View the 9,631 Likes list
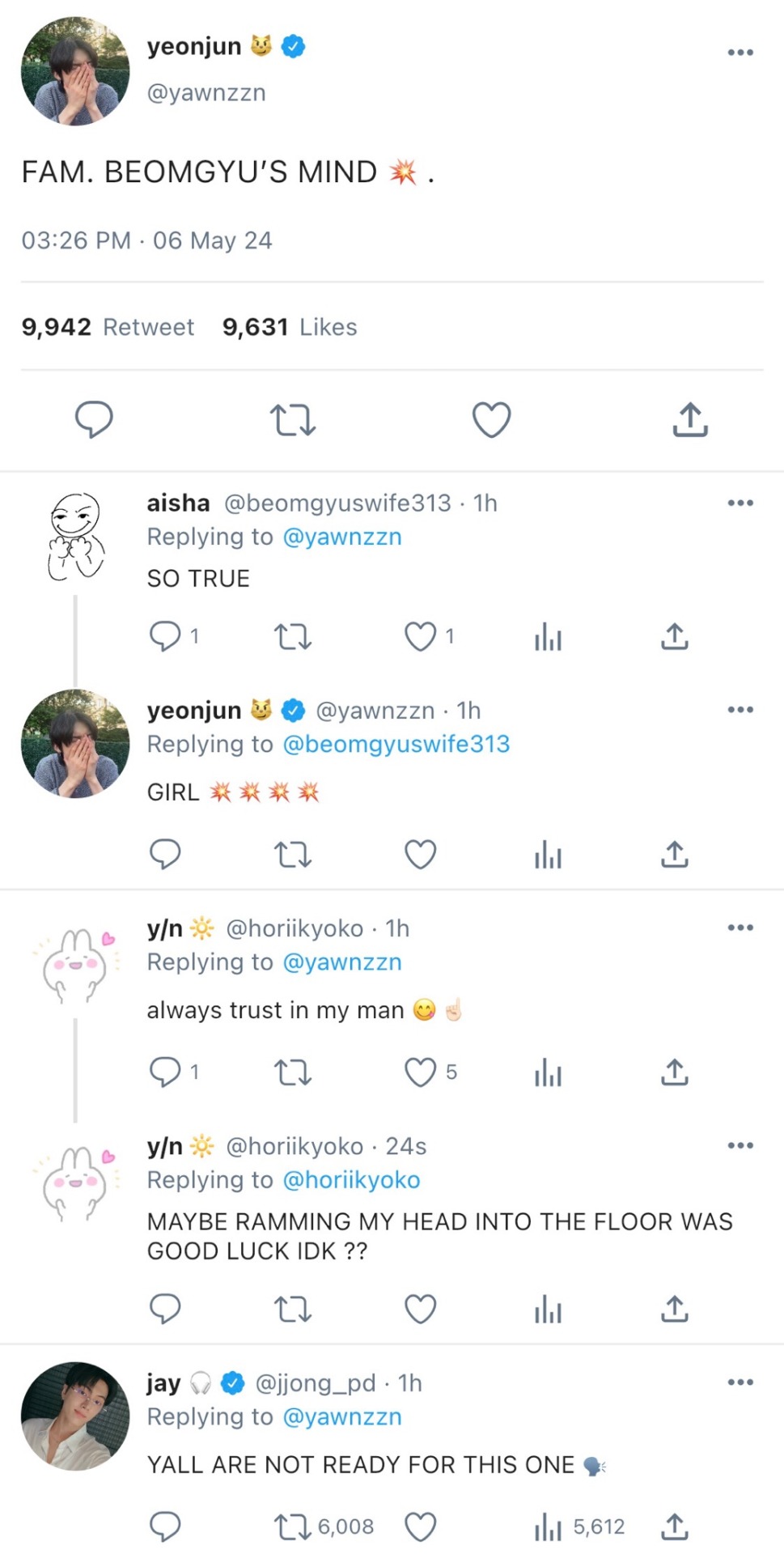This screenshot has height=1554, width=784. pos(289,327)
